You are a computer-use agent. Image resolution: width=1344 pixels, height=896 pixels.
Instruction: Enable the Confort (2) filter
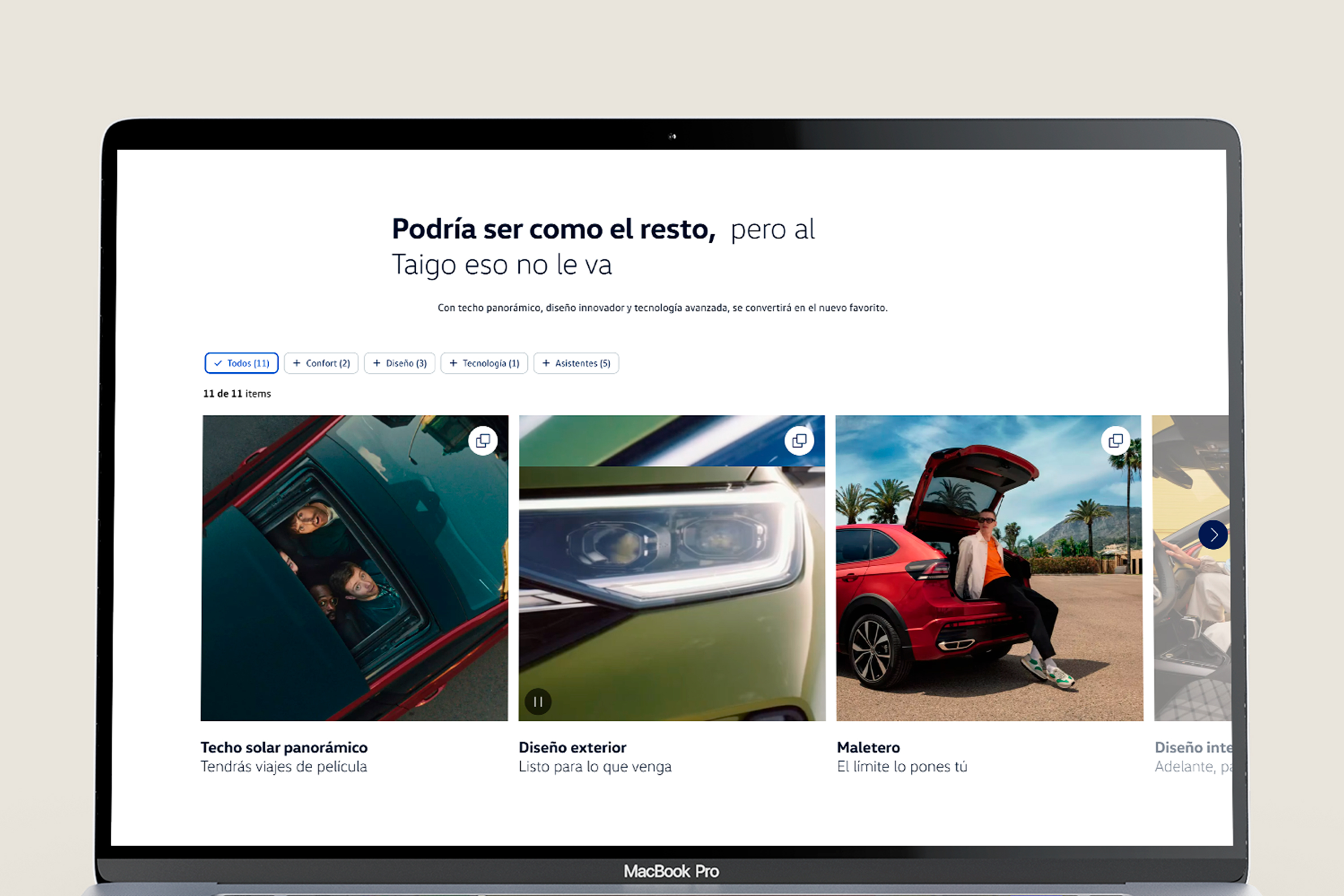(x=321, y=363)
